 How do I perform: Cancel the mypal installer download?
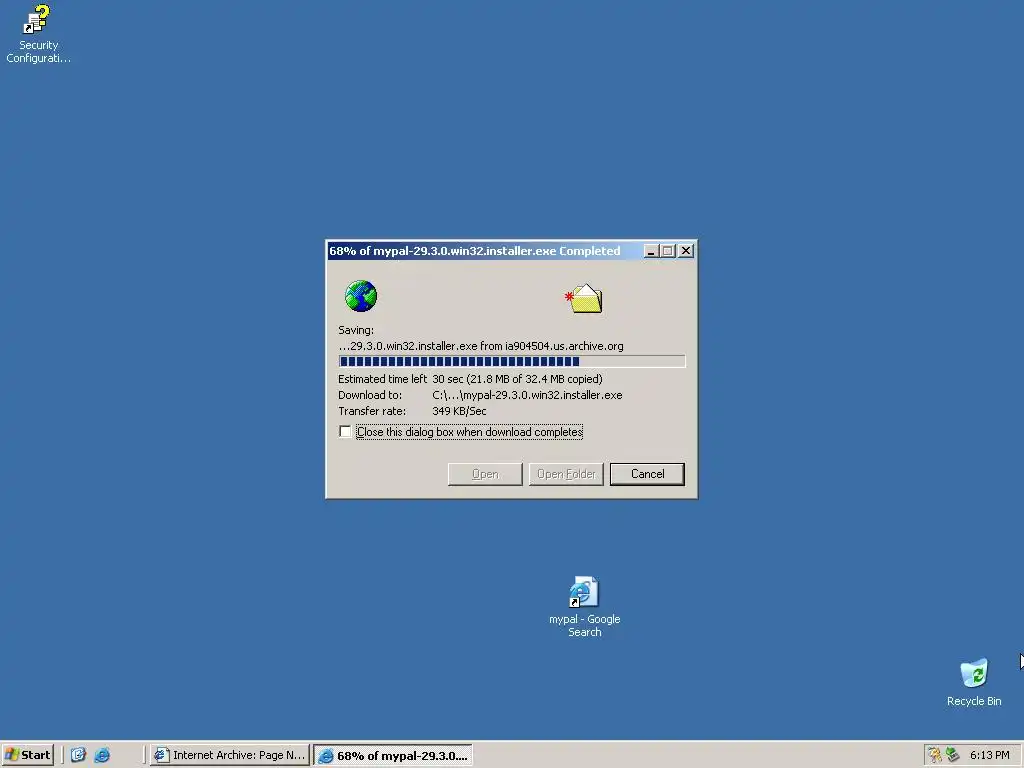tap(647, 474)
